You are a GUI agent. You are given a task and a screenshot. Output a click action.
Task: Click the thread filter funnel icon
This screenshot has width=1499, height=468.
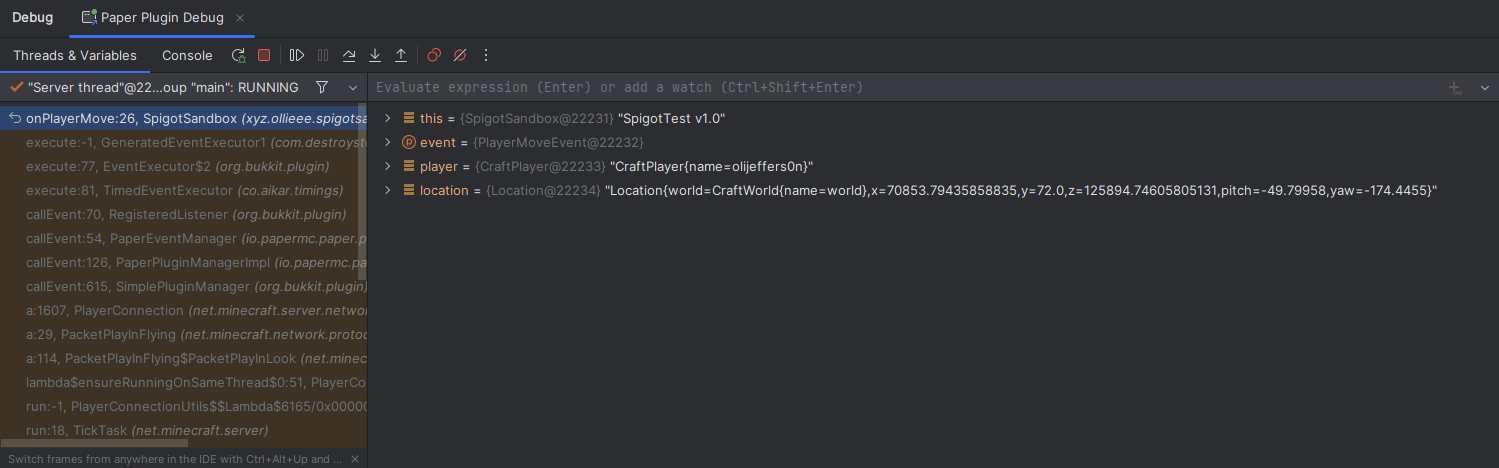pyautogui.click(x=322, y=88)
